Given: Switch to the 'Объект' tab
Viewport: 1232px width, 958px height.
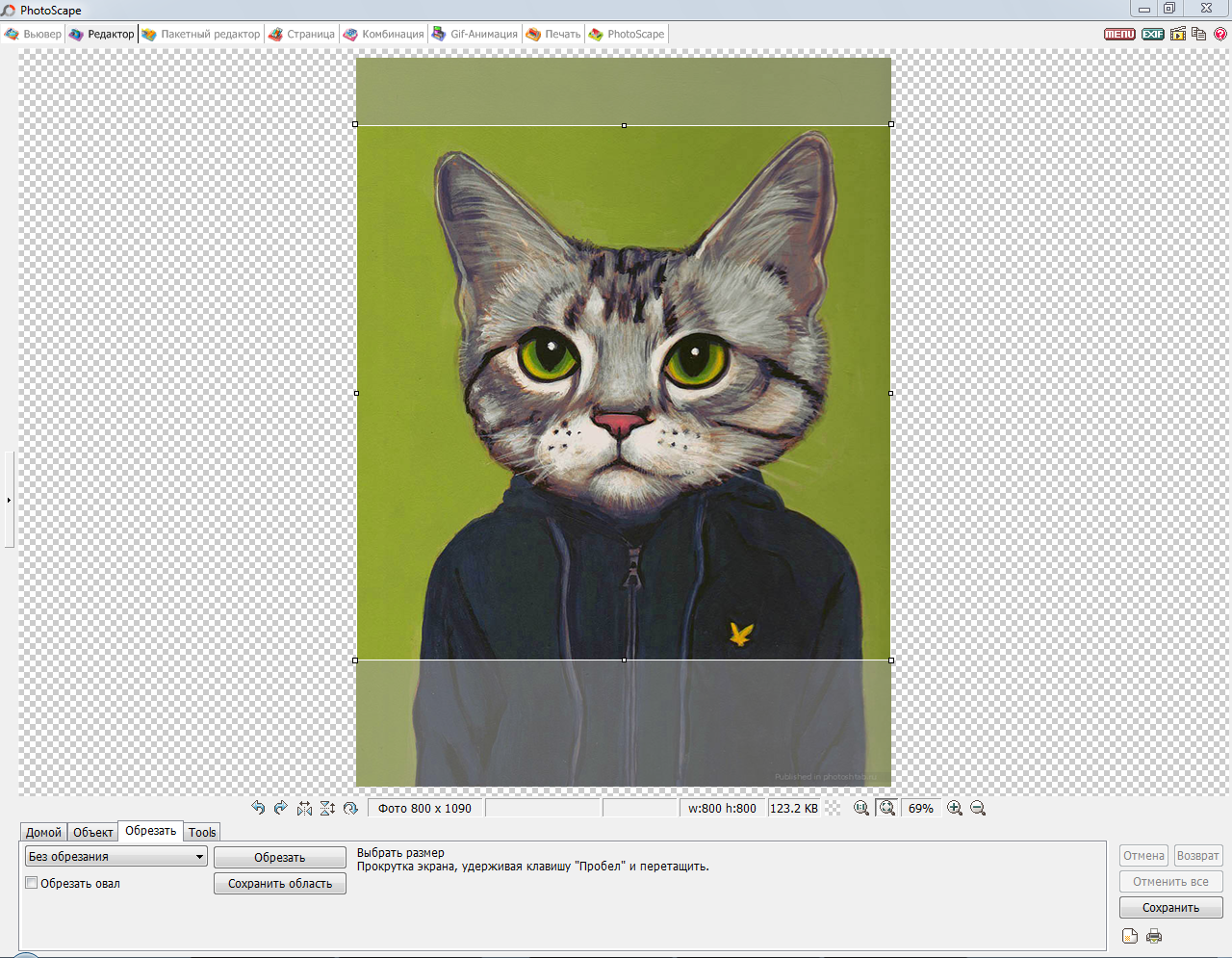Looking at the screenshot, I should (x=92, y=832).
